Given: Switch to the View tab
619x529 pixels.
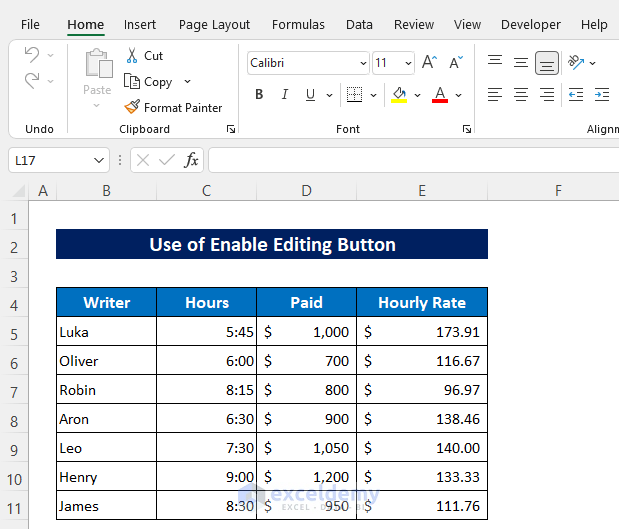Looking at the screenshot, I should coord(467,24).
